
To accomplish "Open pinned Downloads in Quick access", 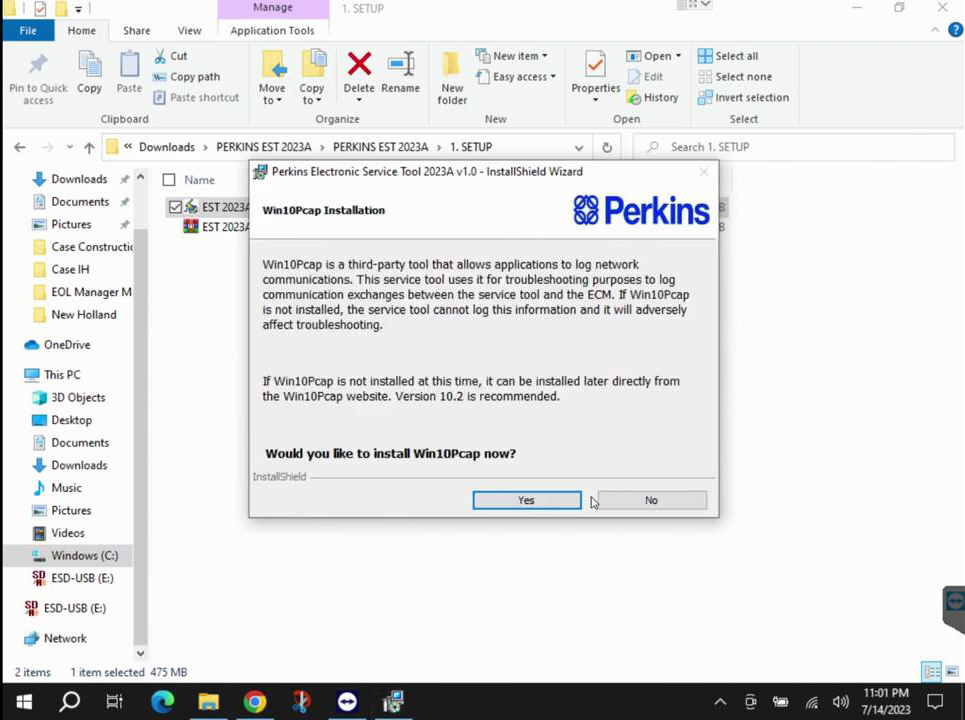I will (x=79, y=179).
